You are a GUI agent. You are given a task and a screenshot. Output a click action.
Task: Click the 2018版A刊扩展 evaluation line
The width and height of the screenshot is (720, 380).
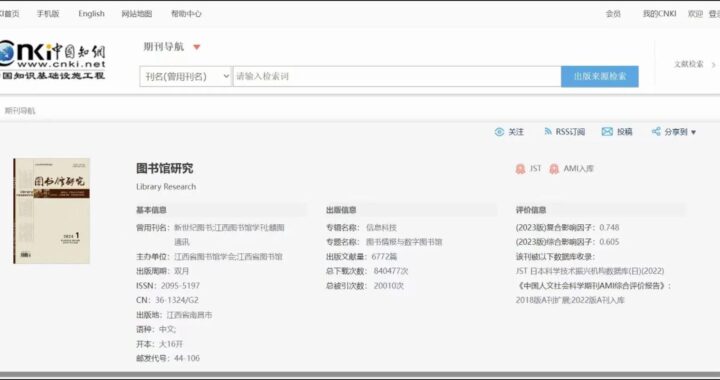pyautogui.click(x=570, y=300)
